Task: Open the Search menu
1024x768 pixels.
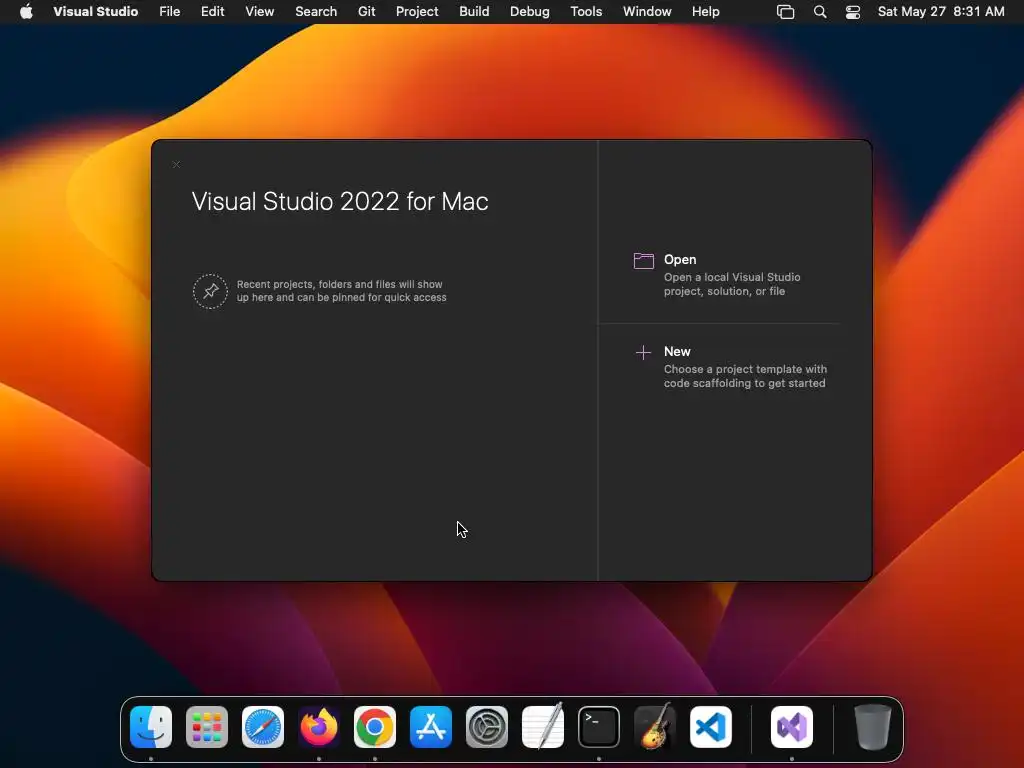Action: [x=316, y=12]
